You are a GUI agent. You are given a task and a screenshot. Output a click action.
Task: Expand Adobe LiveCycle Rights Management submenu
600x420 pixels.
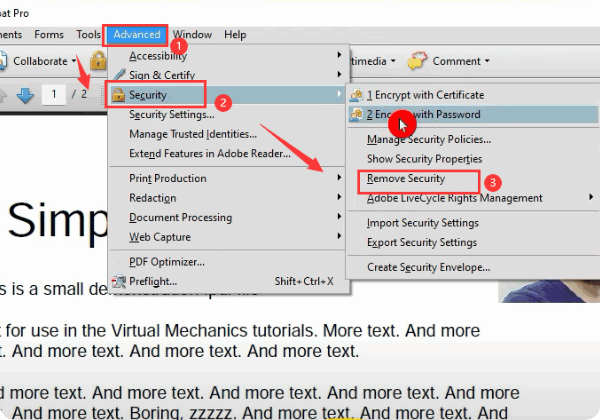tap(446, 198)
